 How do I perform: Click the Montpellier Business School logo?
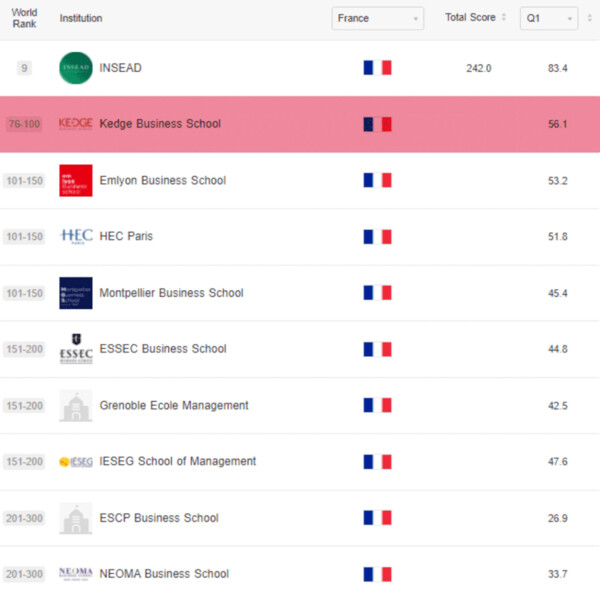click(76, 293)
